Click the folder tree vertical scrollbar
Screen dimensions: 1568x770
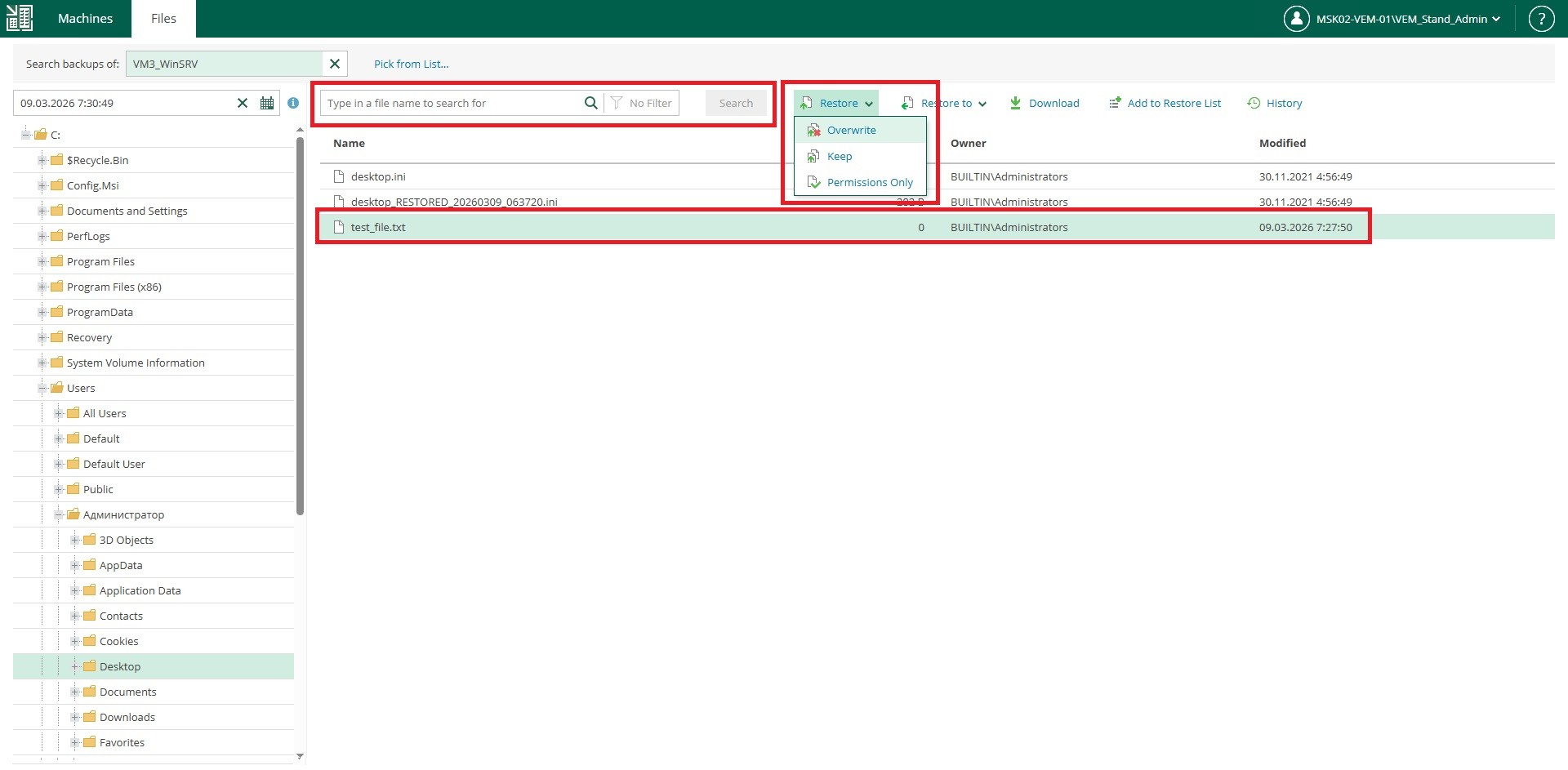300,327
